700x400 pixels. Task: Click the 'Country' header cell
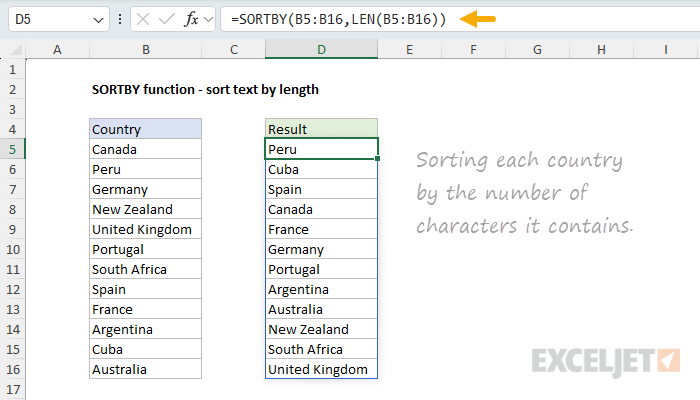[x=146, y=129]
